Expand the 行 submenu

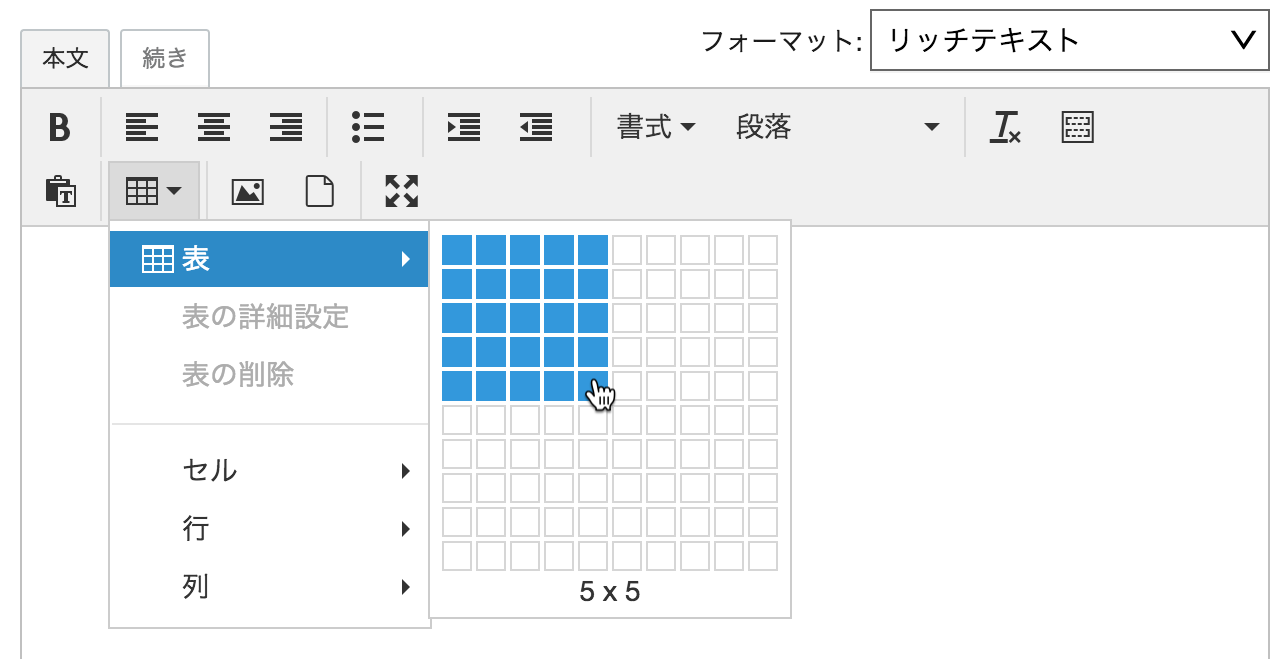tap(269, 528)
